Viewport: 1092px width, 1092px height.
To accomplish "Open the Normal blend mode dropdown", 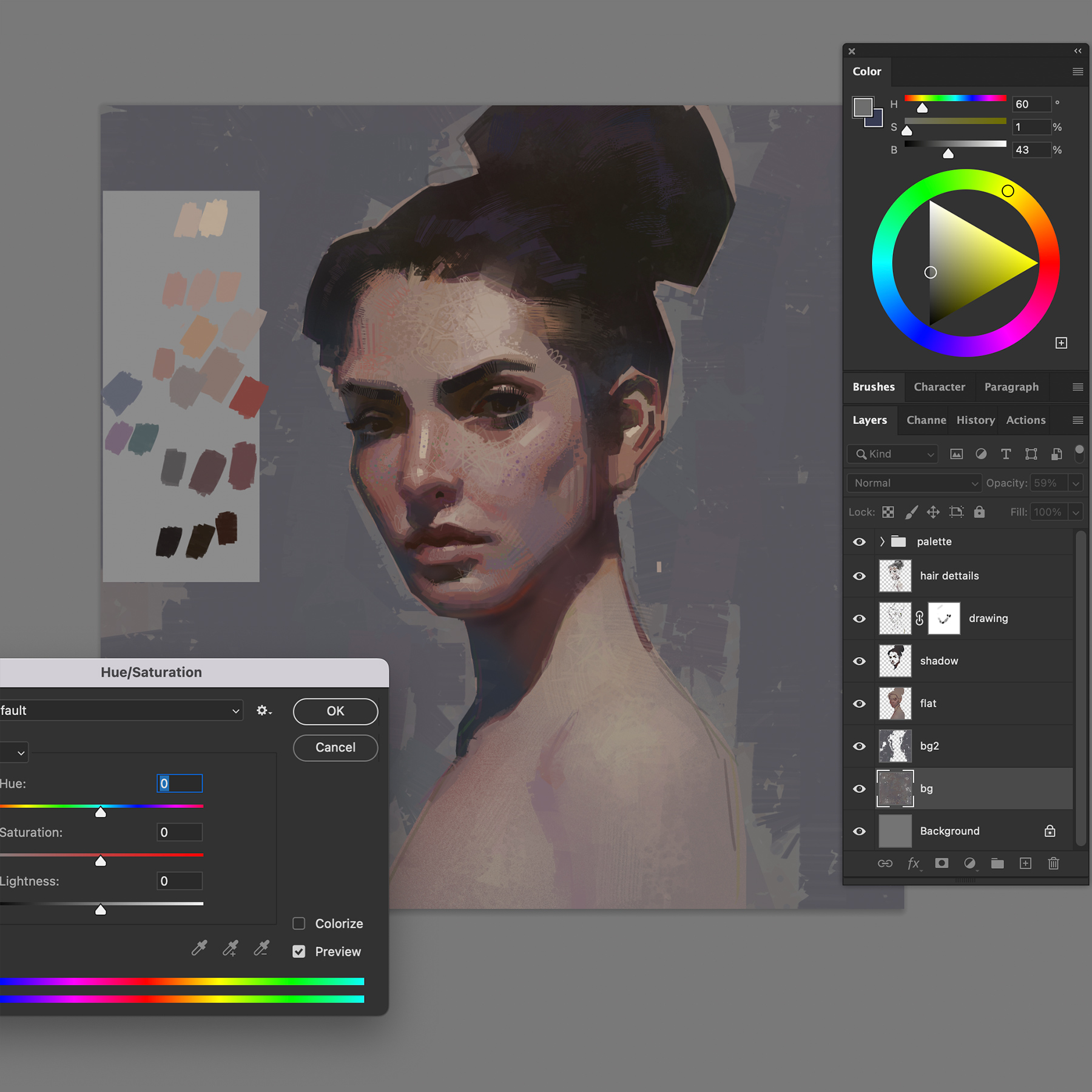I will 914,483.
